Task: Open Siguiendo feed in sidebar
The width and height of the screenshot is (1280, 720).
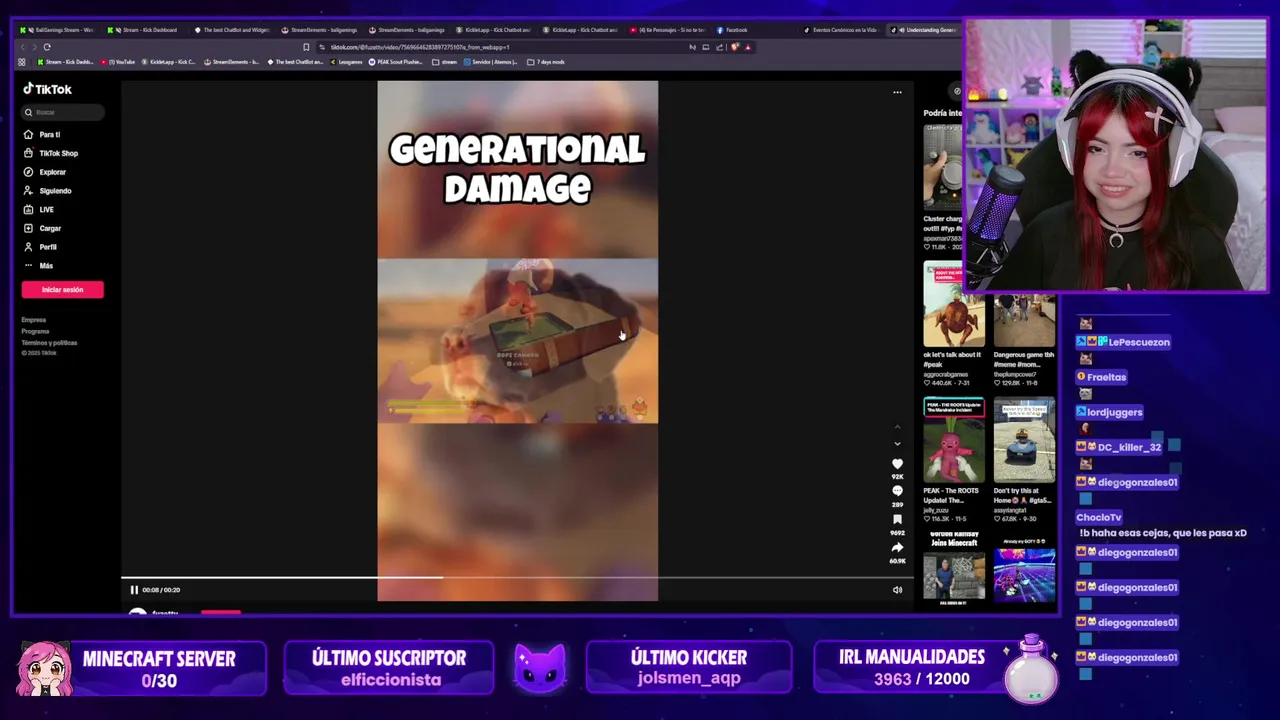Action: coord(48,191)
